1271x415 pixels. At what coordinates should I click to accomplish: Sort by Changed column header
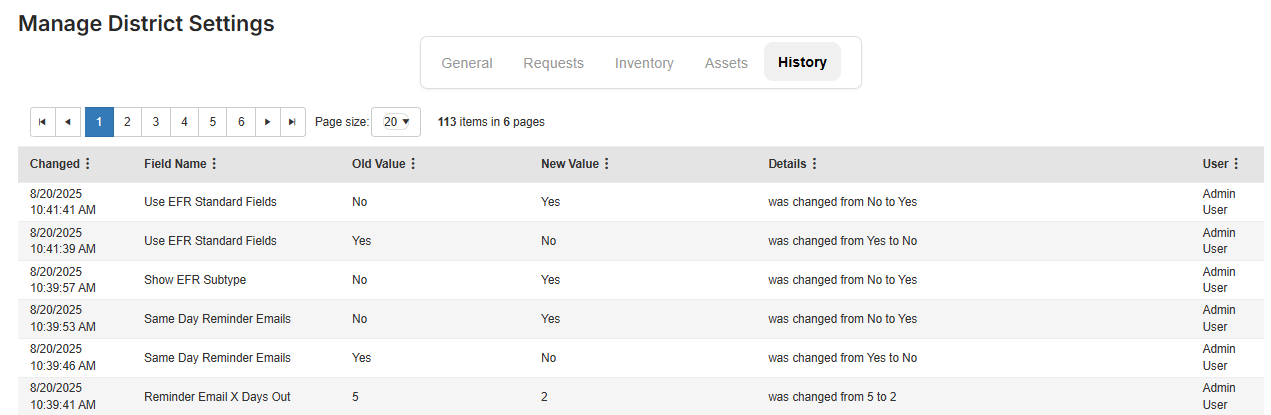pyautogui.click(x=54, y=164)
